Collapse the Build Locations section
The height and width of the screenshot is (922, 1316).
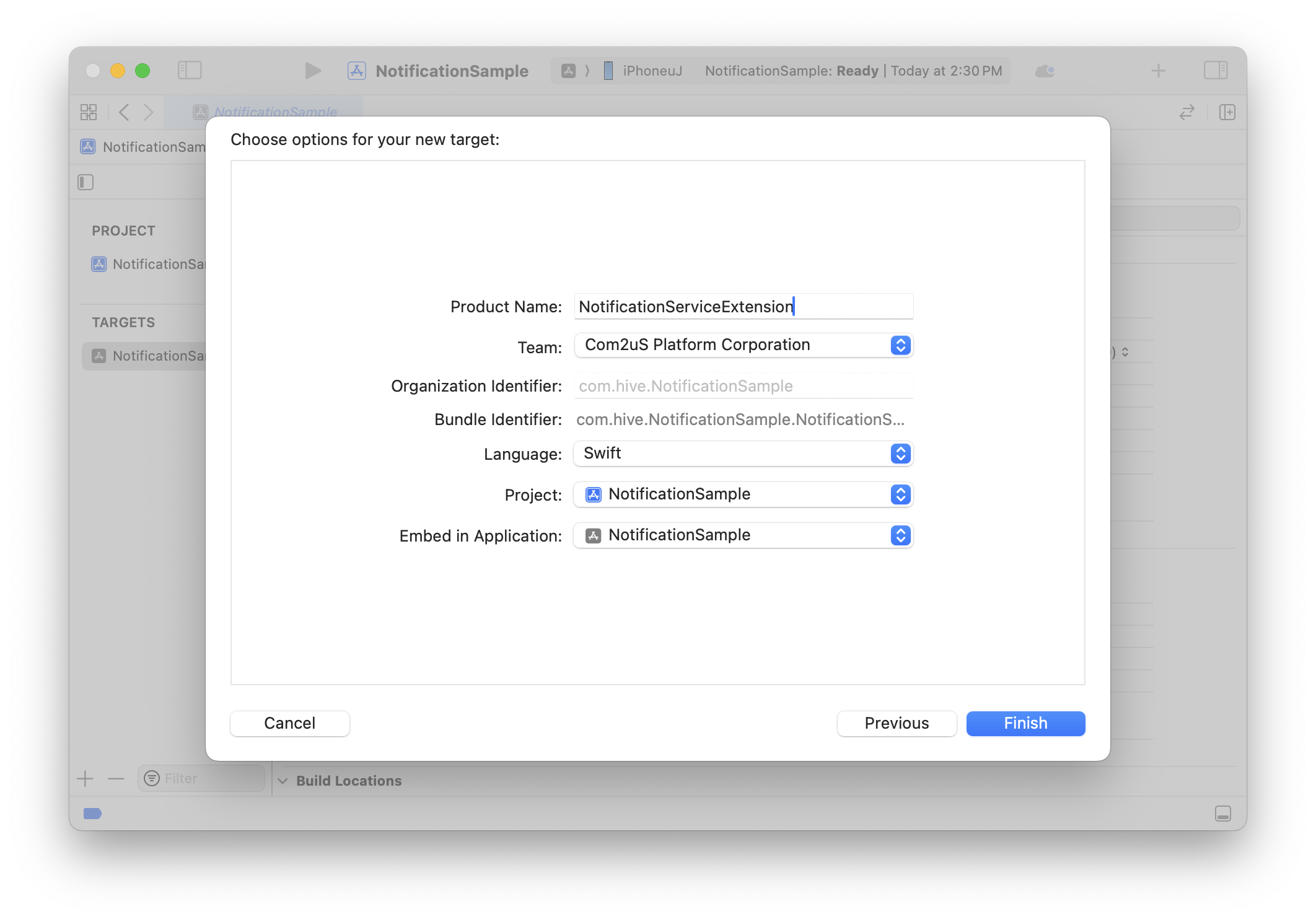coord(284,780)
